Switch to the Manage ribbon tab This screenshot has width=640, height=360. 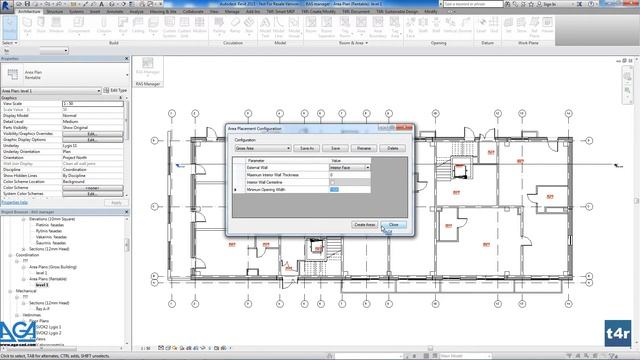(232, 11)
